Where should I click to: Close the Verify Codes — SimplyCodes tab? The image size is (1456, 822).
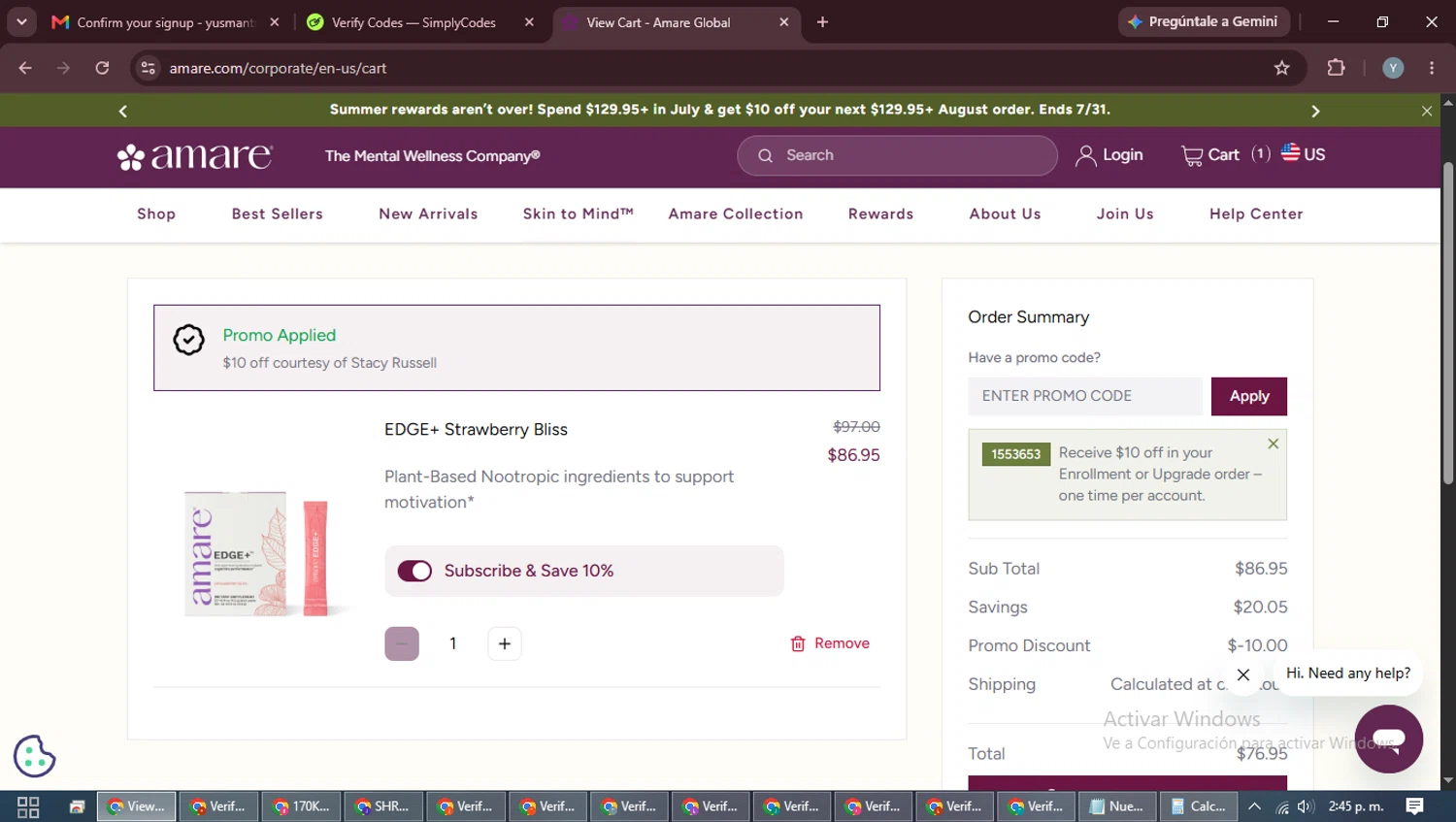529,22
